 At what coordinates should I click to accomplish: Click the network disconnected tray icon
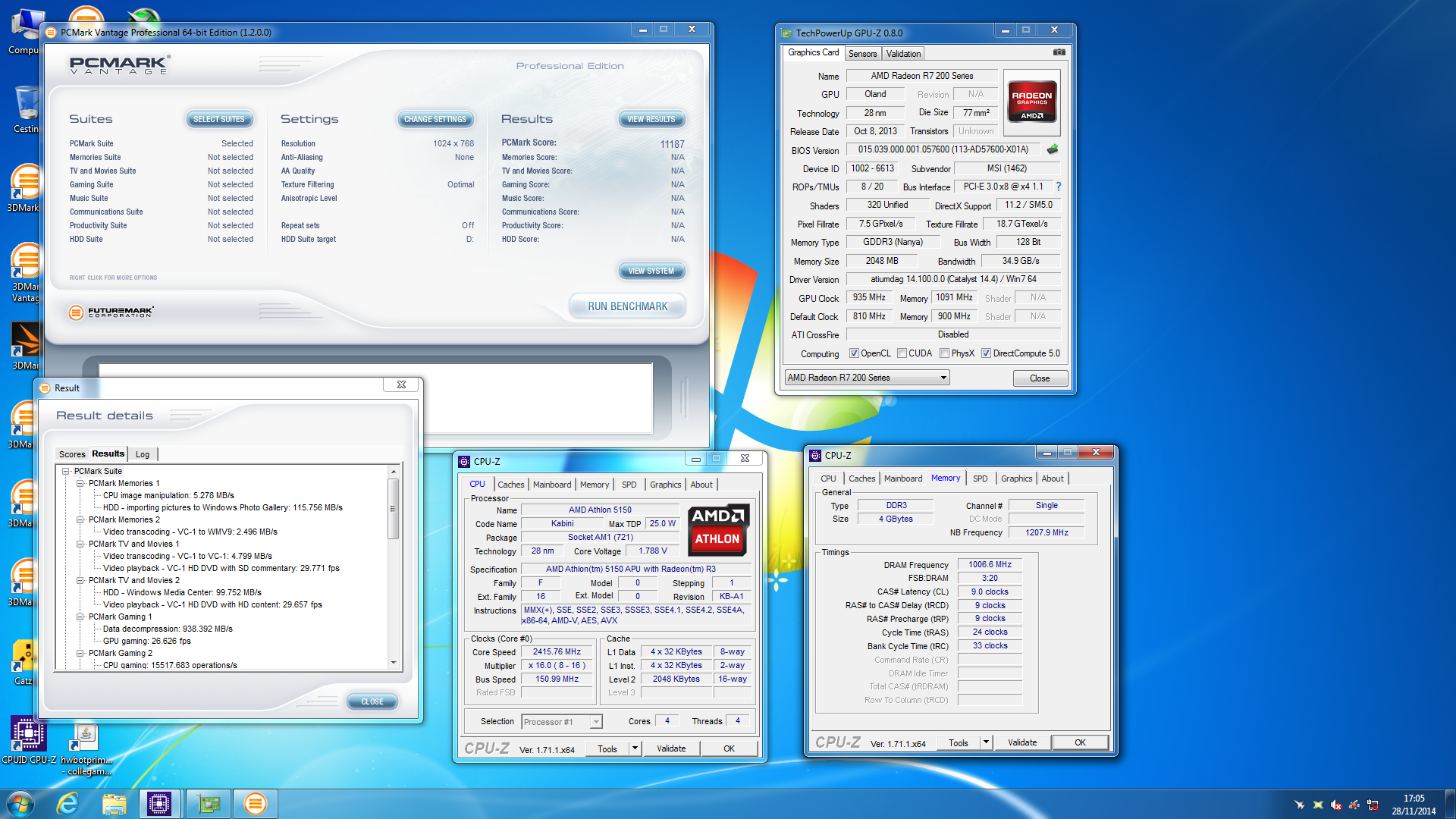click(x=1373, y=805)
